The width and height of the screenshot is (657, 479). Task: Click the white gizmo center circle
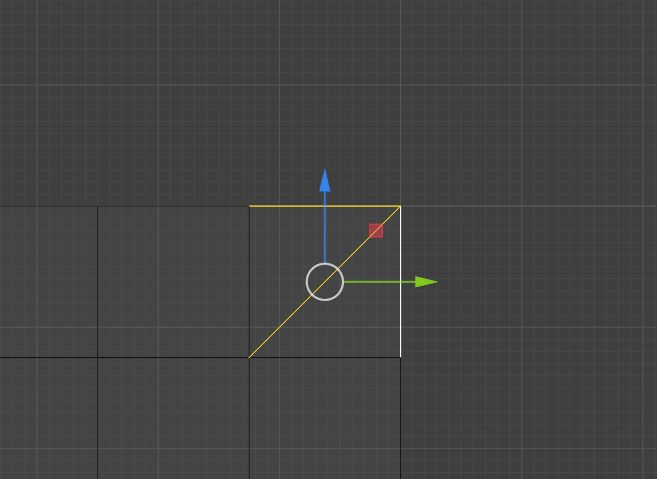click(x=325, y=282)
